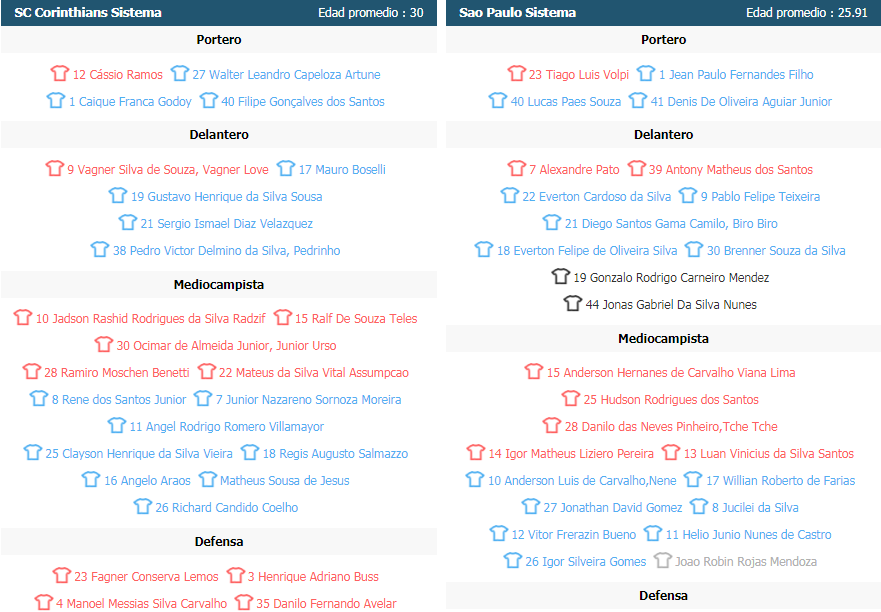Screen dimensions: 881x612
Task: Click the shirt icon next to Danilo Fernando Avelar
Action: tap(244, 602)
